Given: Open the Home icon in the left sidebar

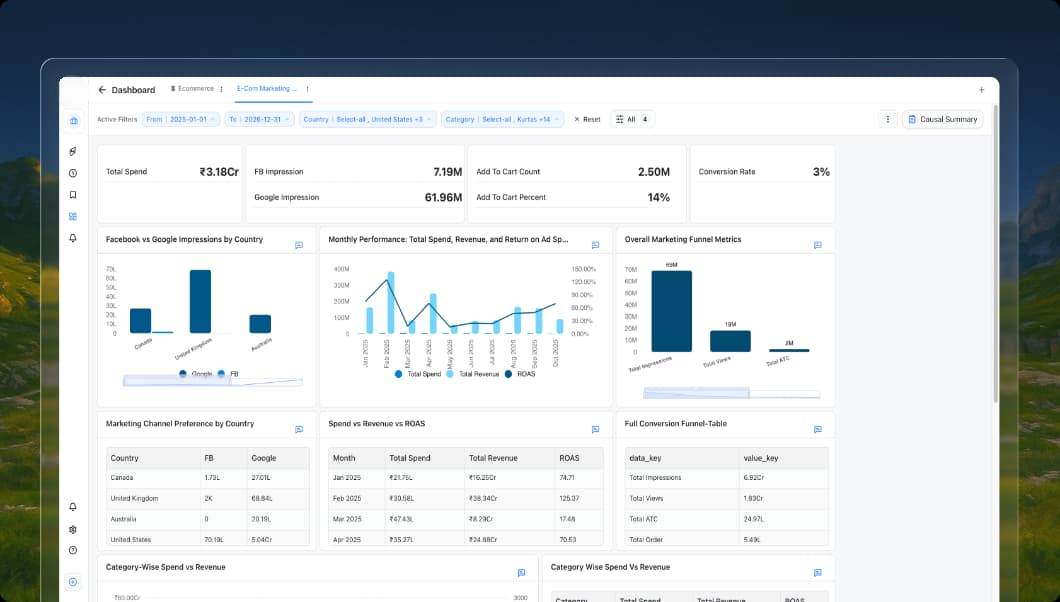Looking at the screenshot, I should click(72, 120).
